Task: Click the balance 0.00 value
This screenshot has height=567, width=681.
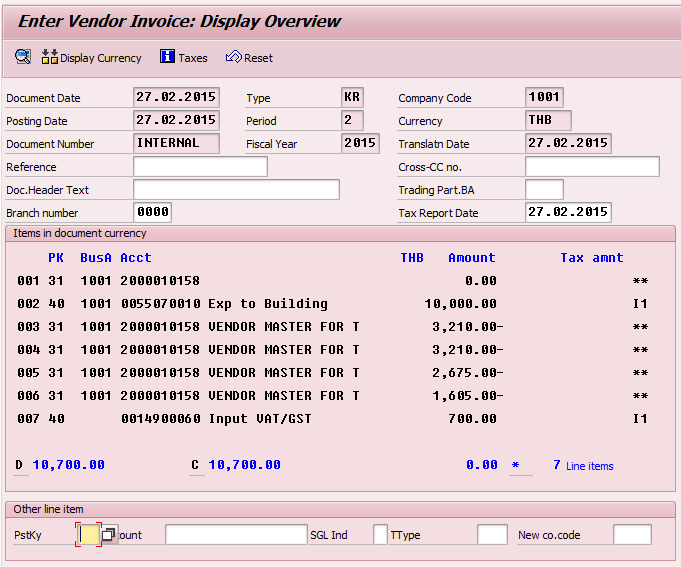Action: click(x=482, y=465)
